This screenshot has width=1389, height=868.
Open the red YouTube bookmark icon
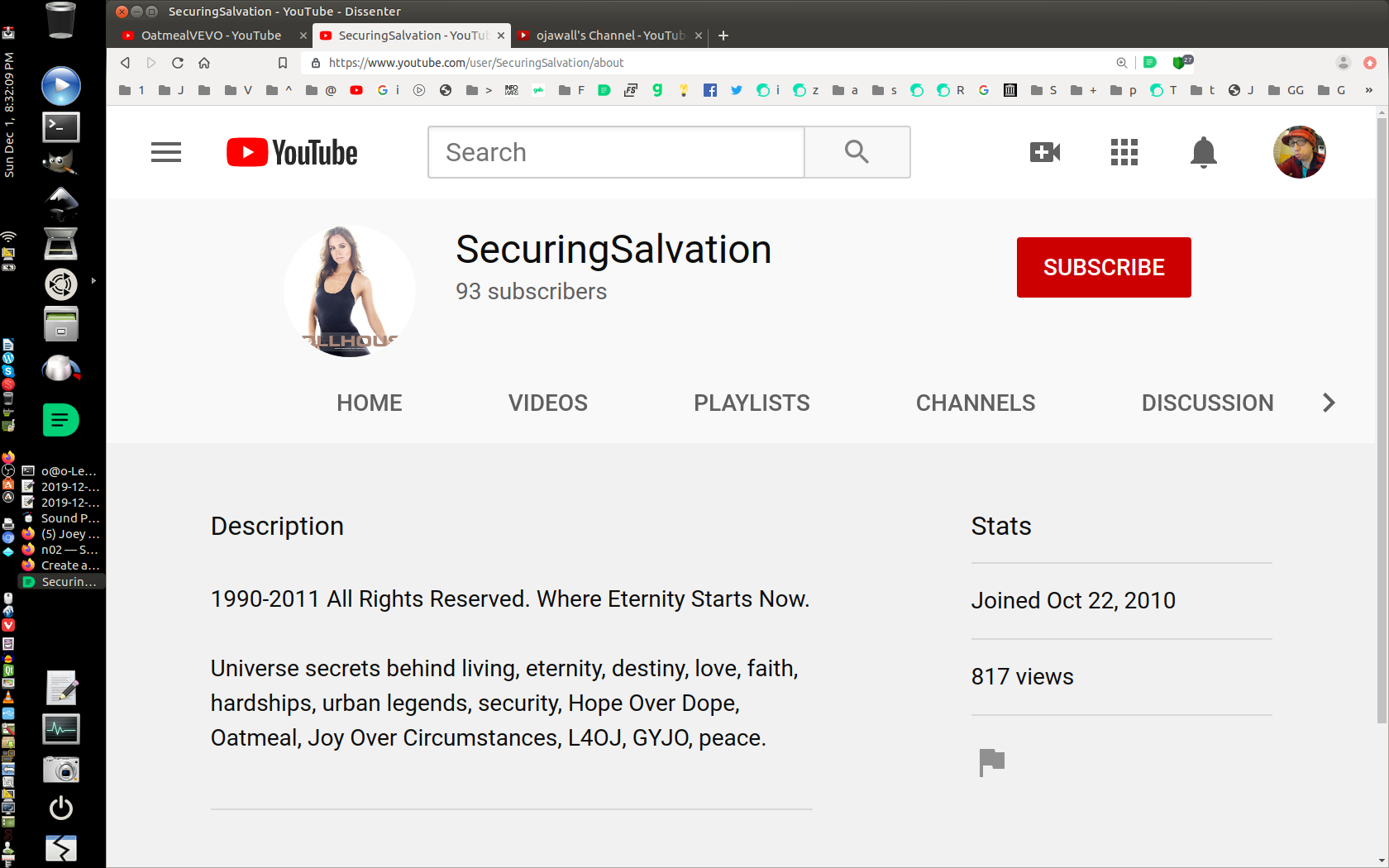356,90
